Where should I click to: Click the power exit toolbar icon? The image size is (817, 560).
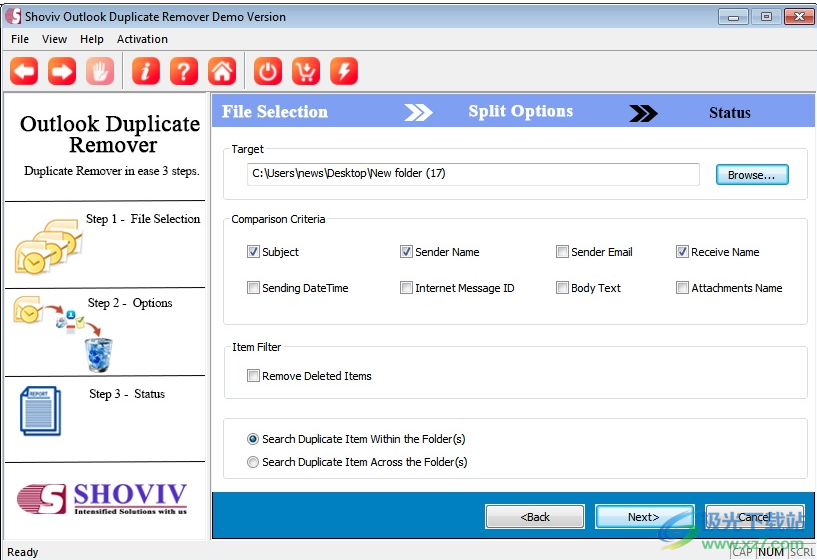tap(268, 71)
